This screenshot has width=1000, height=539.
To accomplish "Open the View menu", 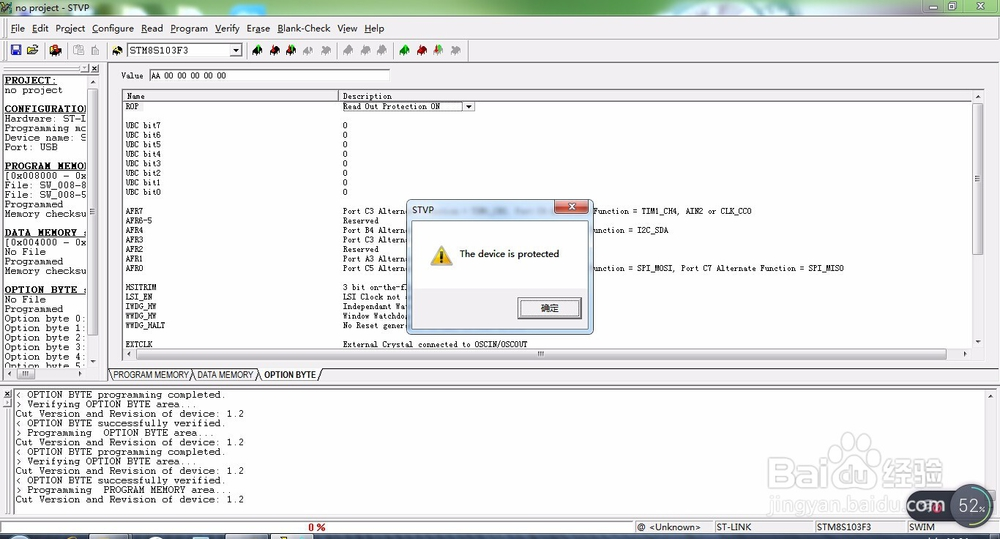I will pyautogui.click(x=347, y=28).
